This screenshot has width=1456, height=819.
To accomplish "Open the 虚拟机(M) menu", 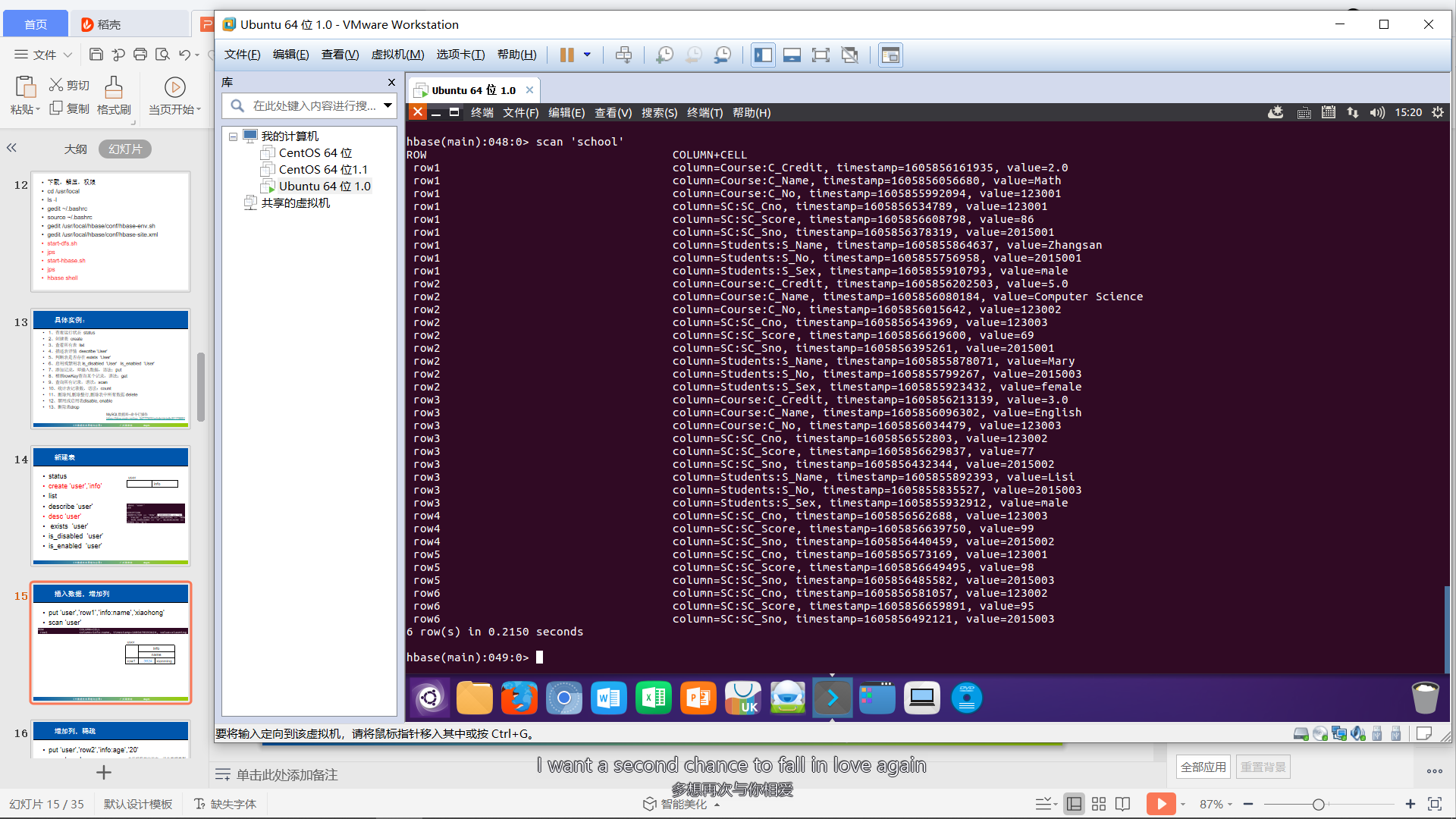I will coord(397,55).
